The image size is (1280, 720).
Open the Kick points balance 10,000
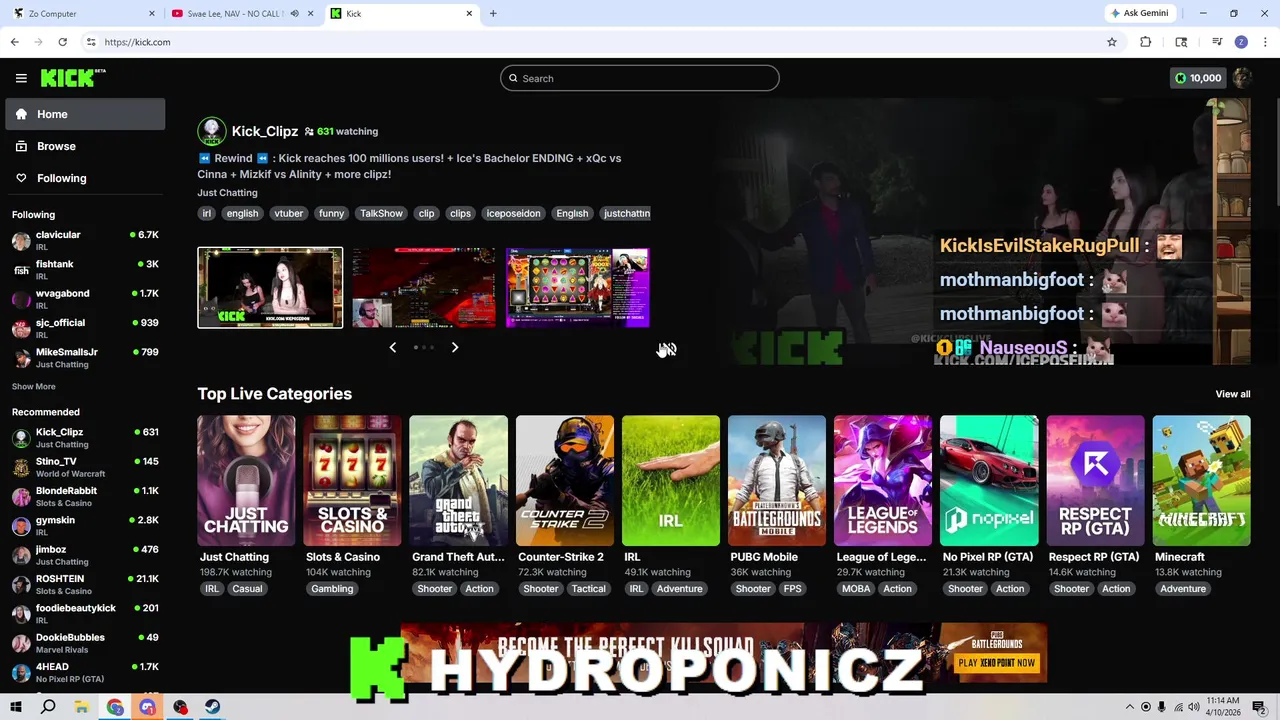point(1198,78)
